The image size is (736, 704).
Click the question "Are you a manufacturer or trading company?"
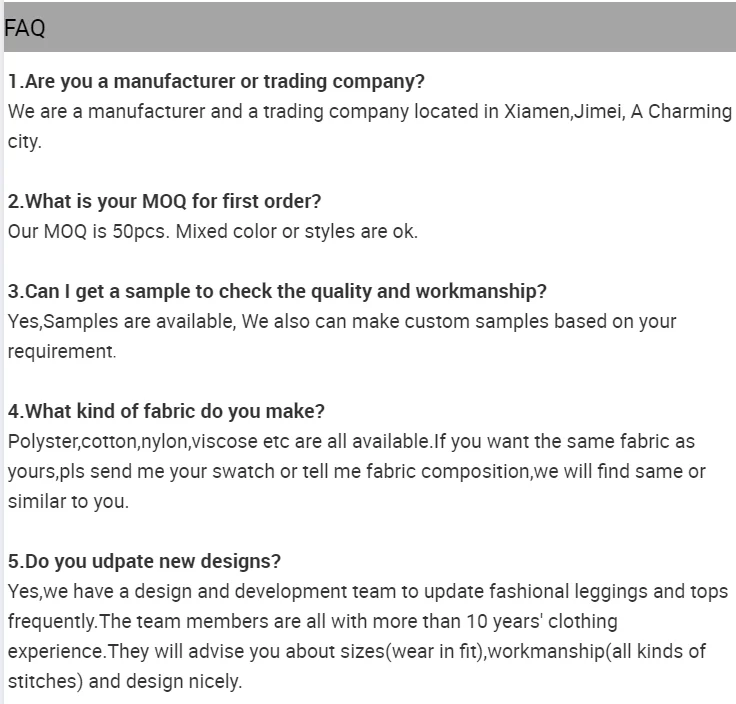point(216,81)
